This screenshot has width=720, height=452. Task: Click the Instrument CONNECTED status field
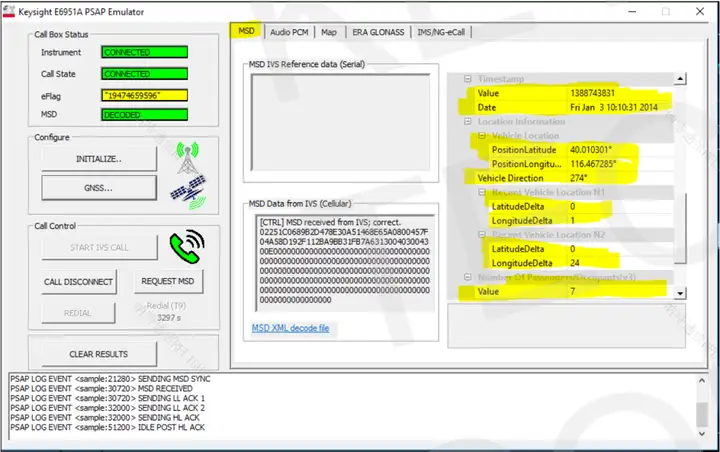pyautogui.click(x=144, y=52)
